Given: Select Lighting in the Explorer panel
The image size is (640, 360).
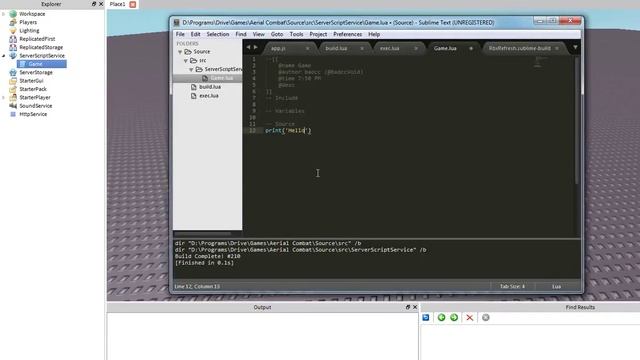Looking at the screenshot, I should tap(29, 31).
